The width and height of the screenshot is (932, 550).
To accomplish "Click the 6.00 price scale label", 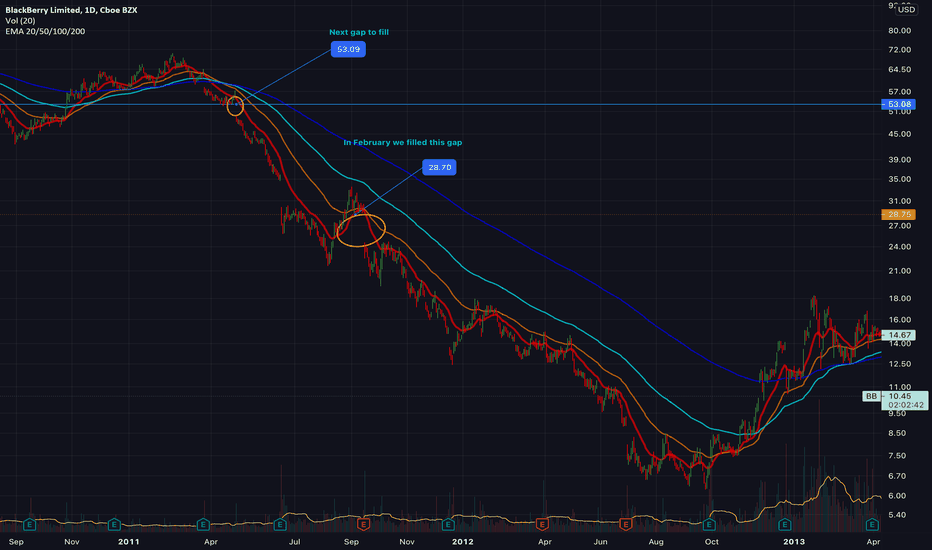I will pyautogui.click(x=897, y=495).
